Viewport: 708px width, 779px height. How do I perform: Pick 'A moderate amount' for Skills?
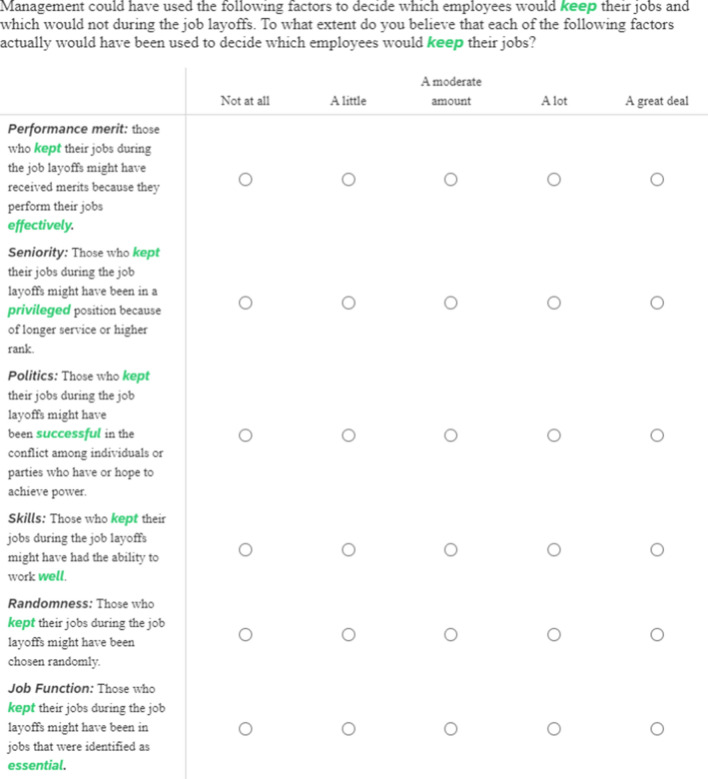450,550
